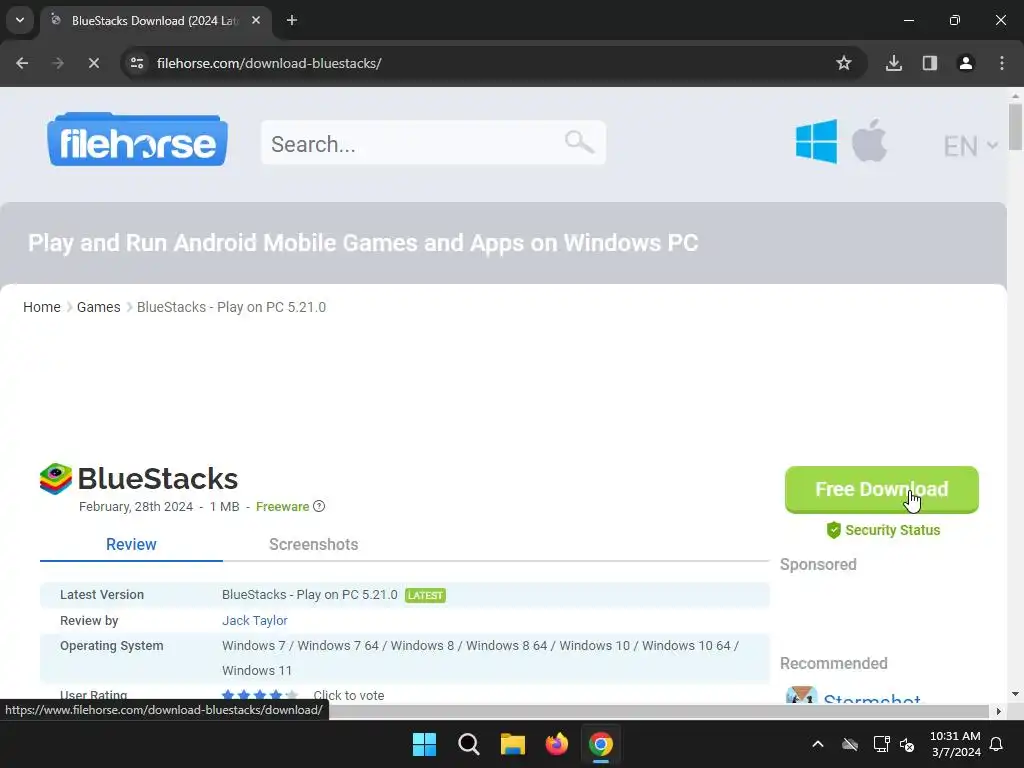
Task: Select the Apple Mac platform icon
Action: 870,140
